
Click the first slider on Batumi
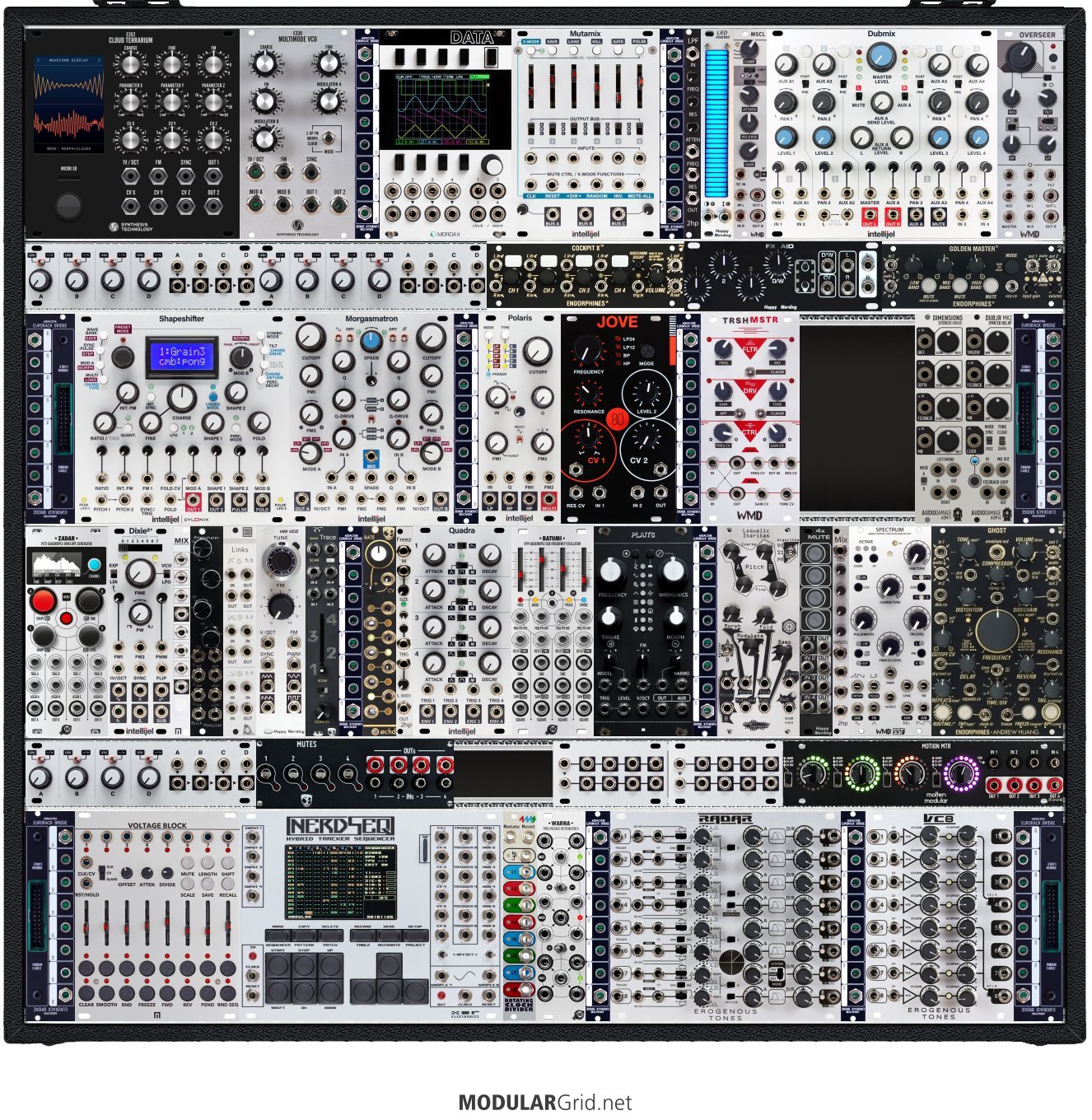point(522,570)
